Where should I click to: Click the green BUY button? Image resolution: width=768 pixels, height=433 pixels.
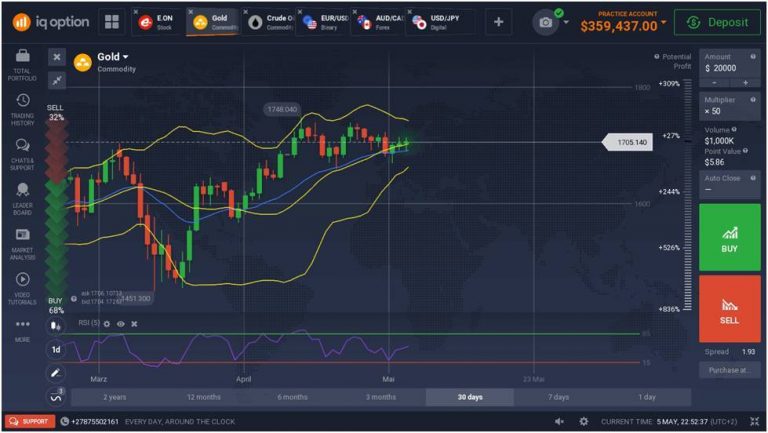click(x=729, y=237)
